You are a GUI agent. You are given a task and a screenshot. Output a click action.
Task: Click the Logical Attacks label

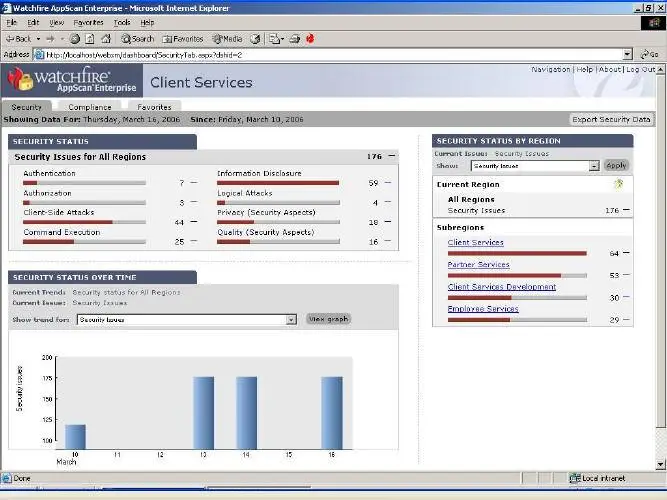tap(245, 193)
